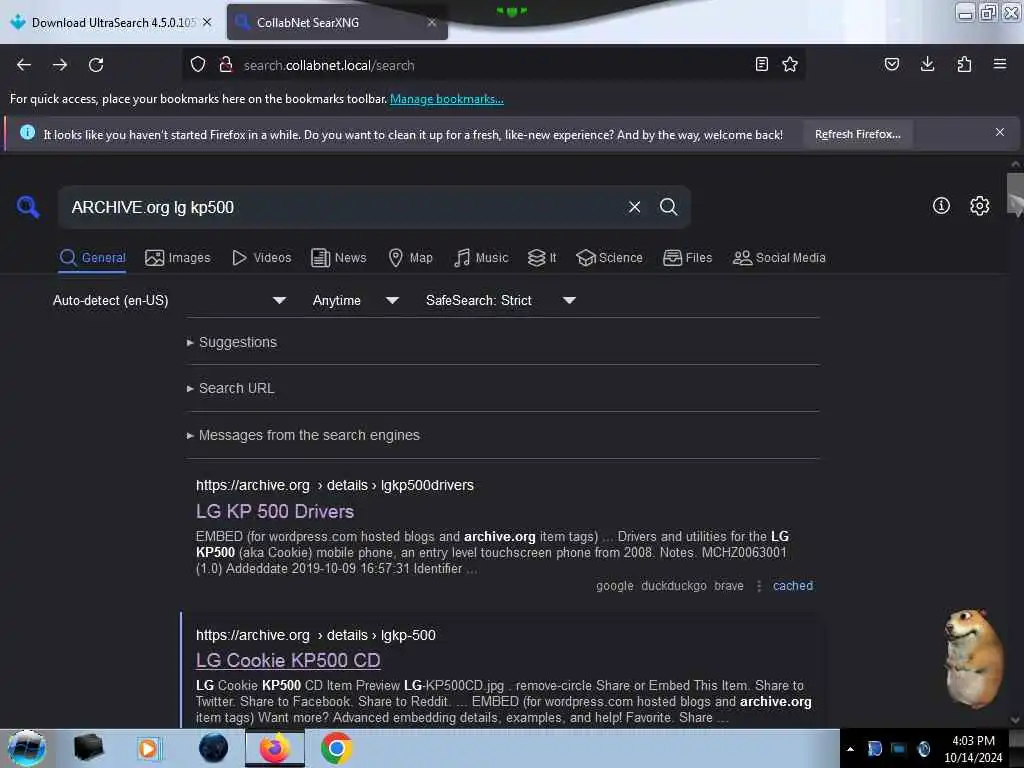Dismiss the Firefox refresh notification bar

coord(1000,133)
